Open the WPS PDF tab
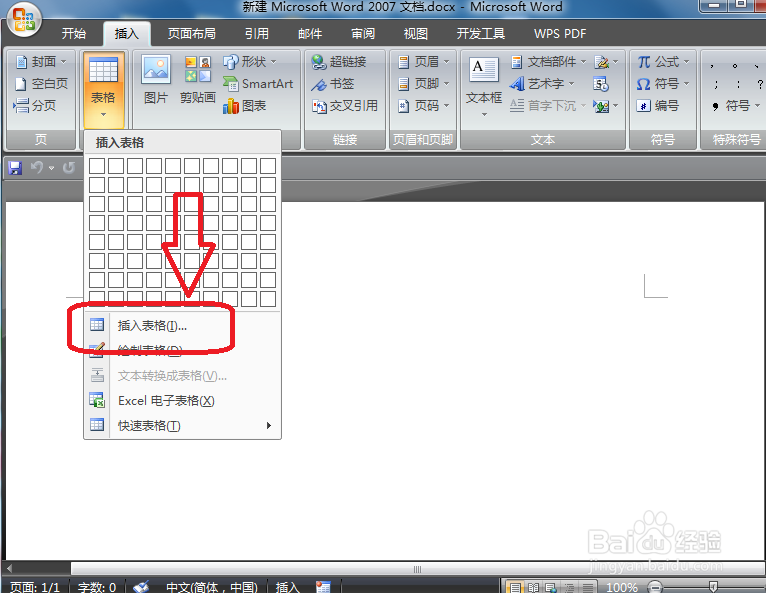This screenshot has height=593, width=766. 560,34
